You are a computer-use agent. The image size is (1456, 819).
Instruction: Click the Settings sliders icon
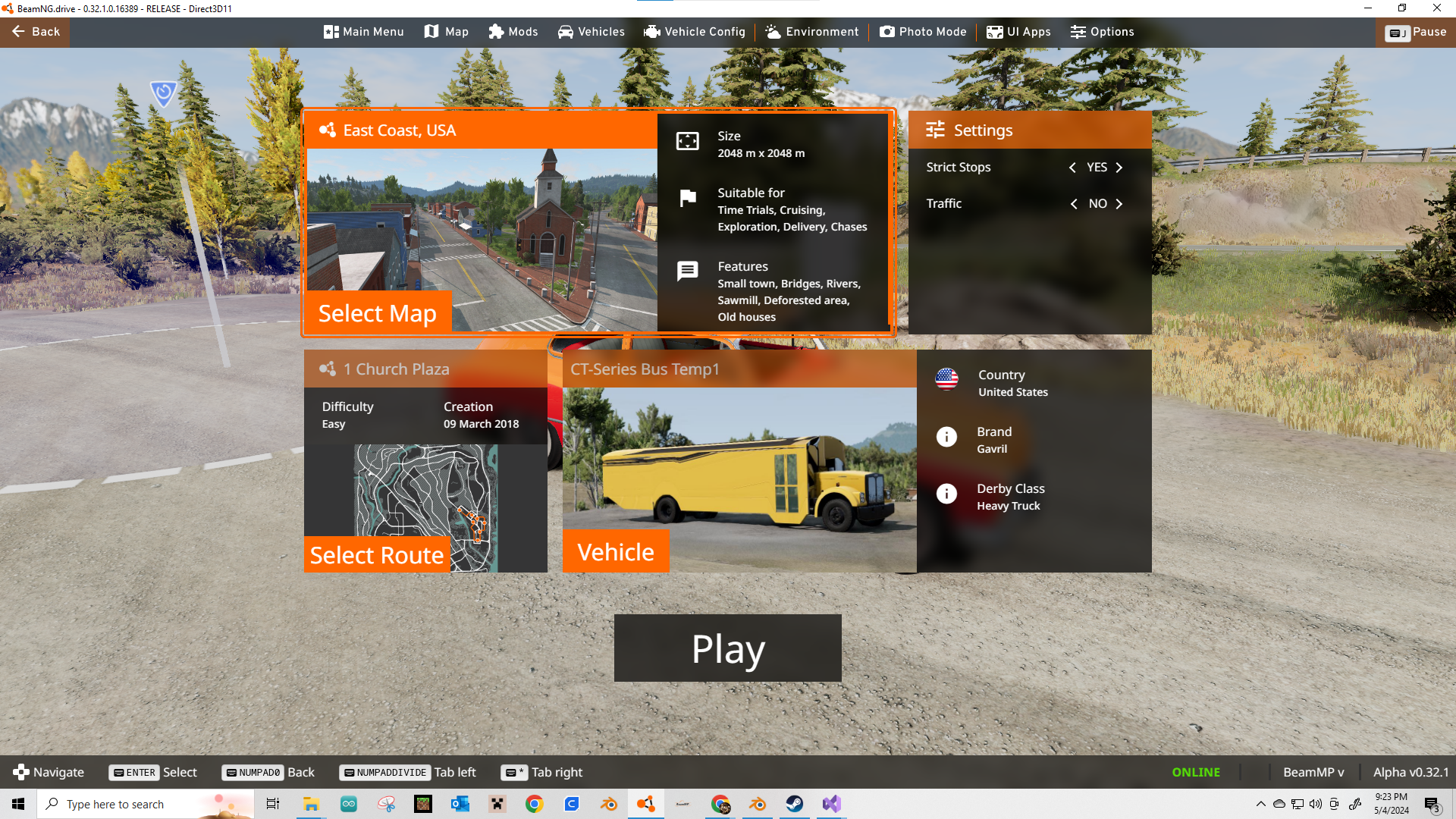click(x=935, y=130)
